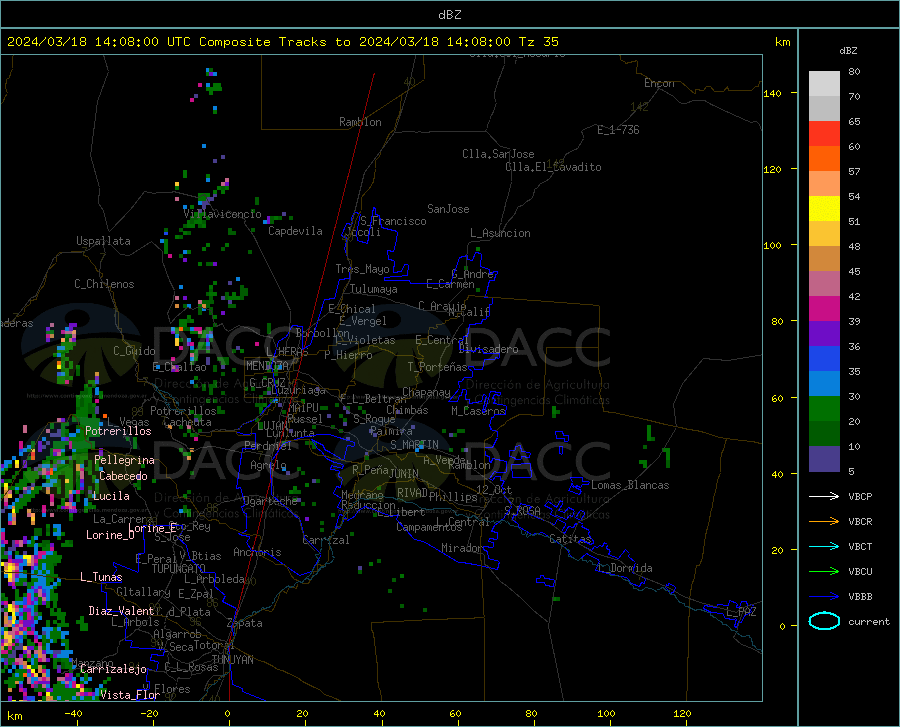The width and height of the screenshot is (900, 727).
Task: Click the 51 value on color scale
Action: tap(854, 221)
